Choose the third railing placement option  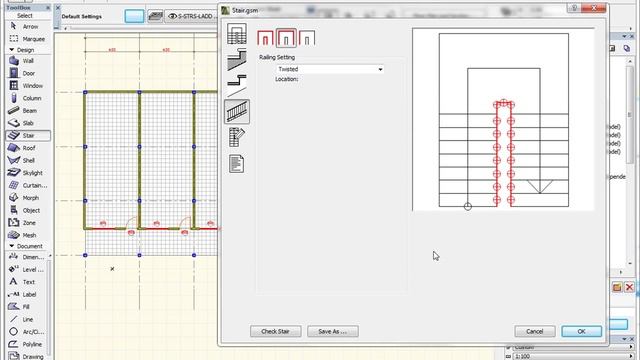[307, 38]
